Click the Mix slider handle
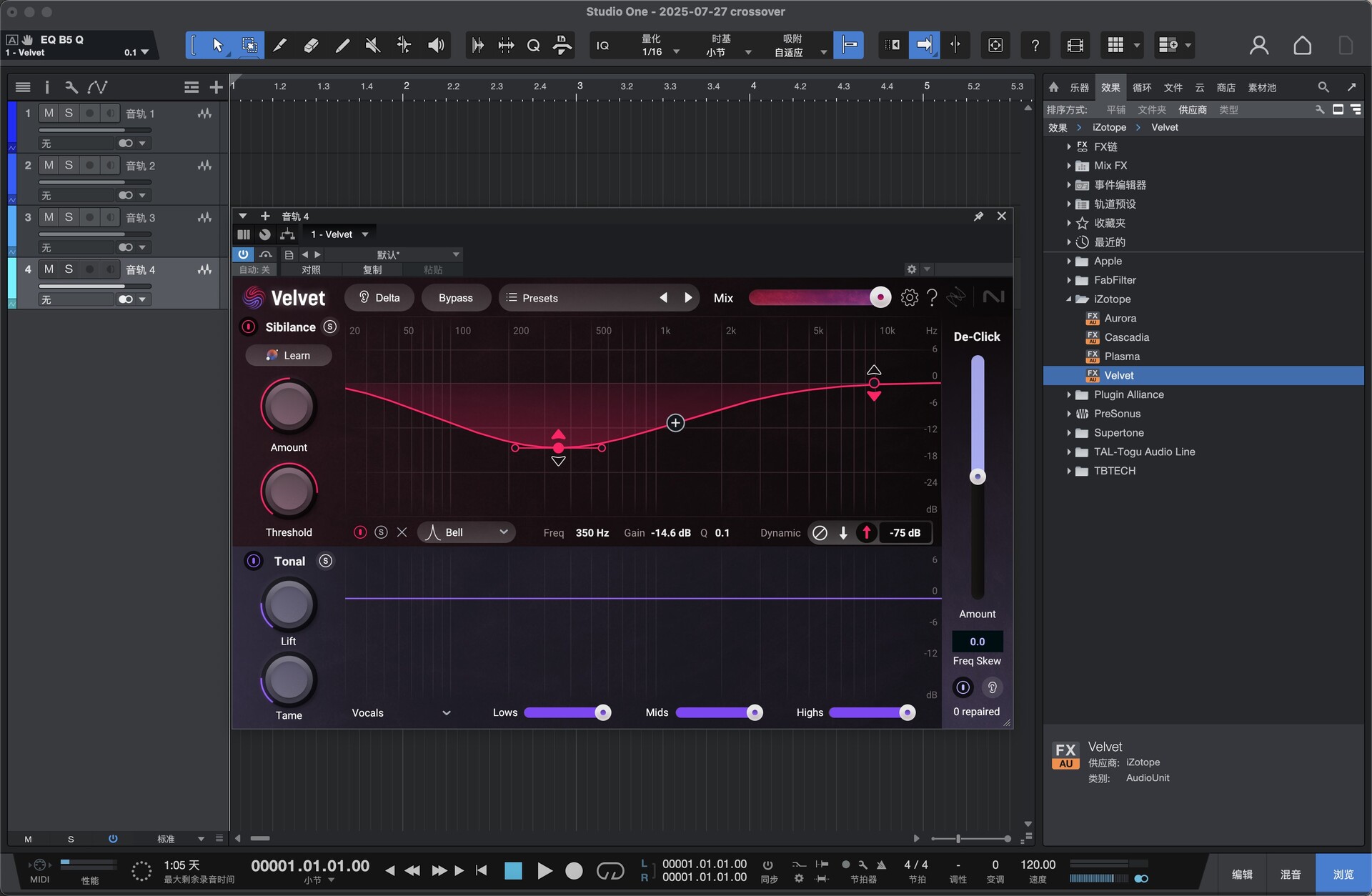The width and height of the screenshot is (1372, 896). [880, 297]
